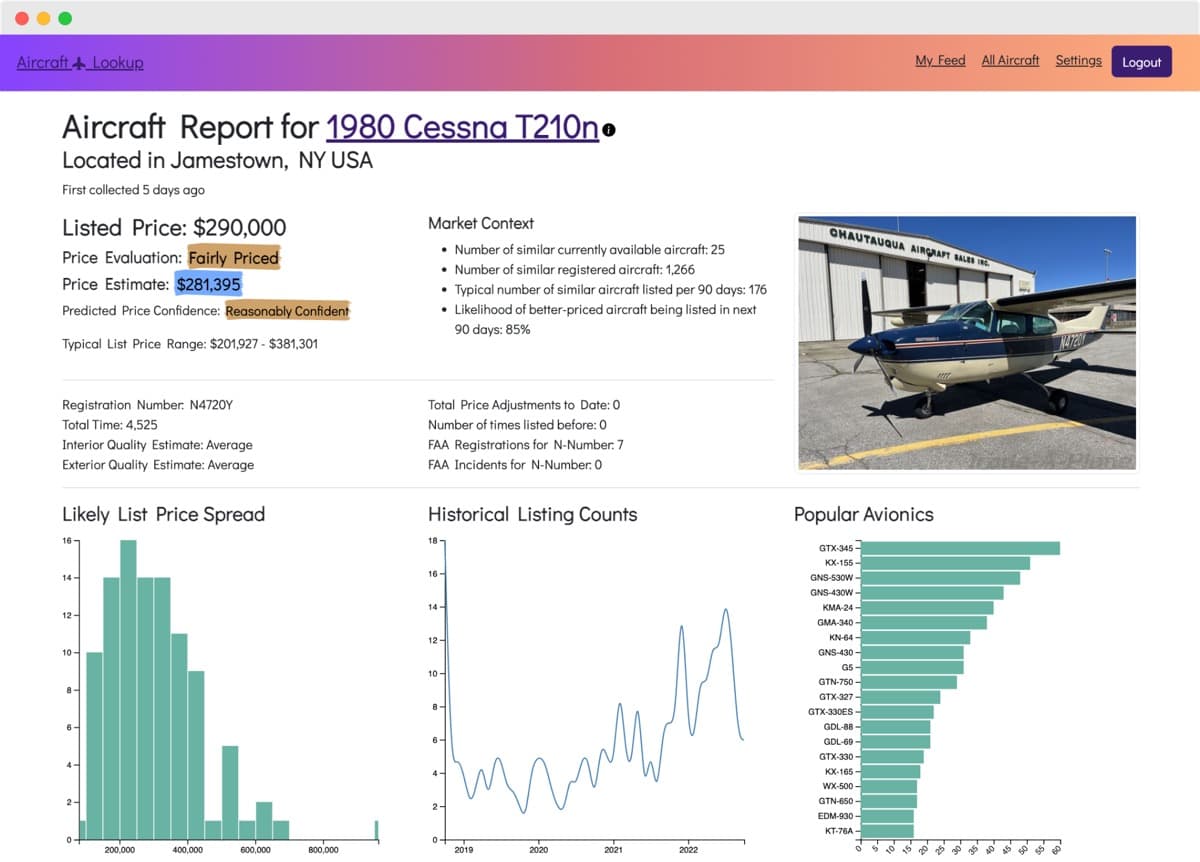Click the "Reasonably Confident" badge
The width and height of the screenshot is (1200, 862).
pyautogui.click(x=287, y=311)
